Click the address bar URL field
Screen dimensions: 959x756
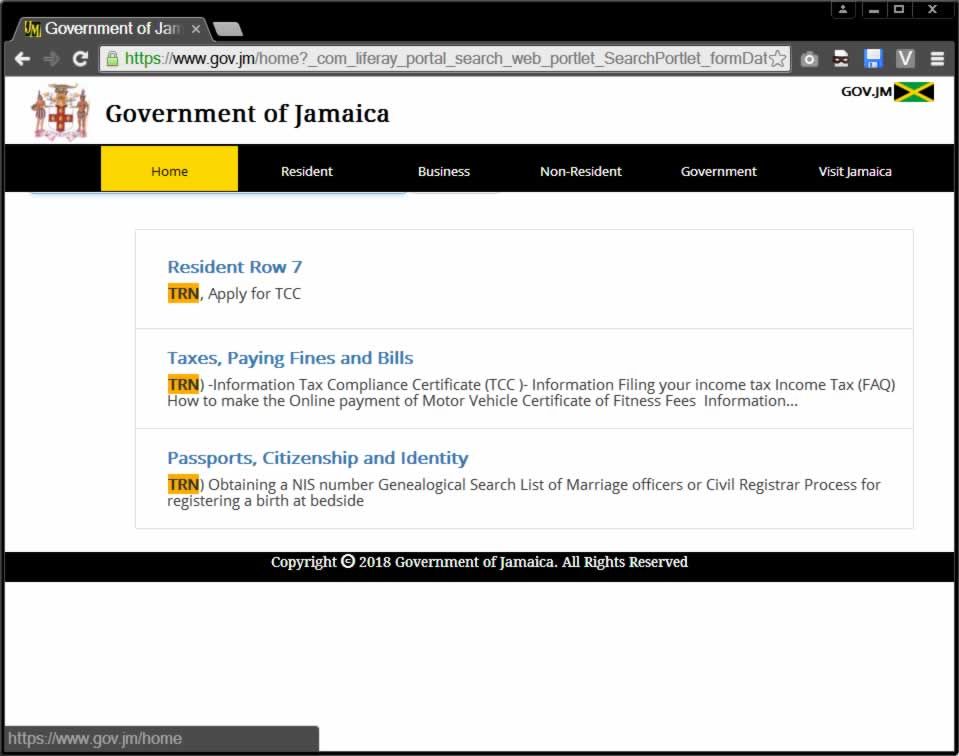445,59
